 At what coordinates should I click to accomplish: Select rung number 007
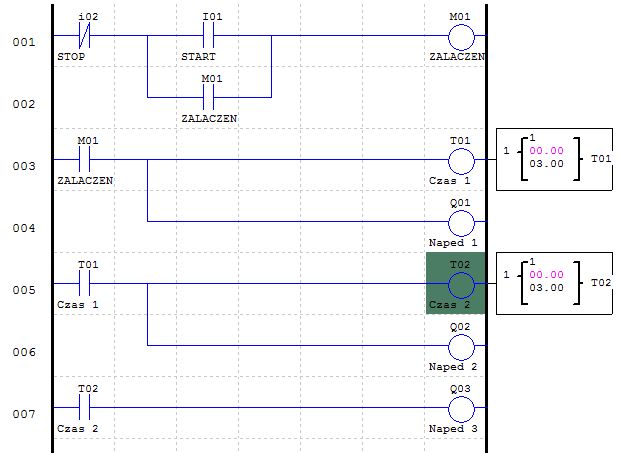pyautogui.click(x=23, y=413)
